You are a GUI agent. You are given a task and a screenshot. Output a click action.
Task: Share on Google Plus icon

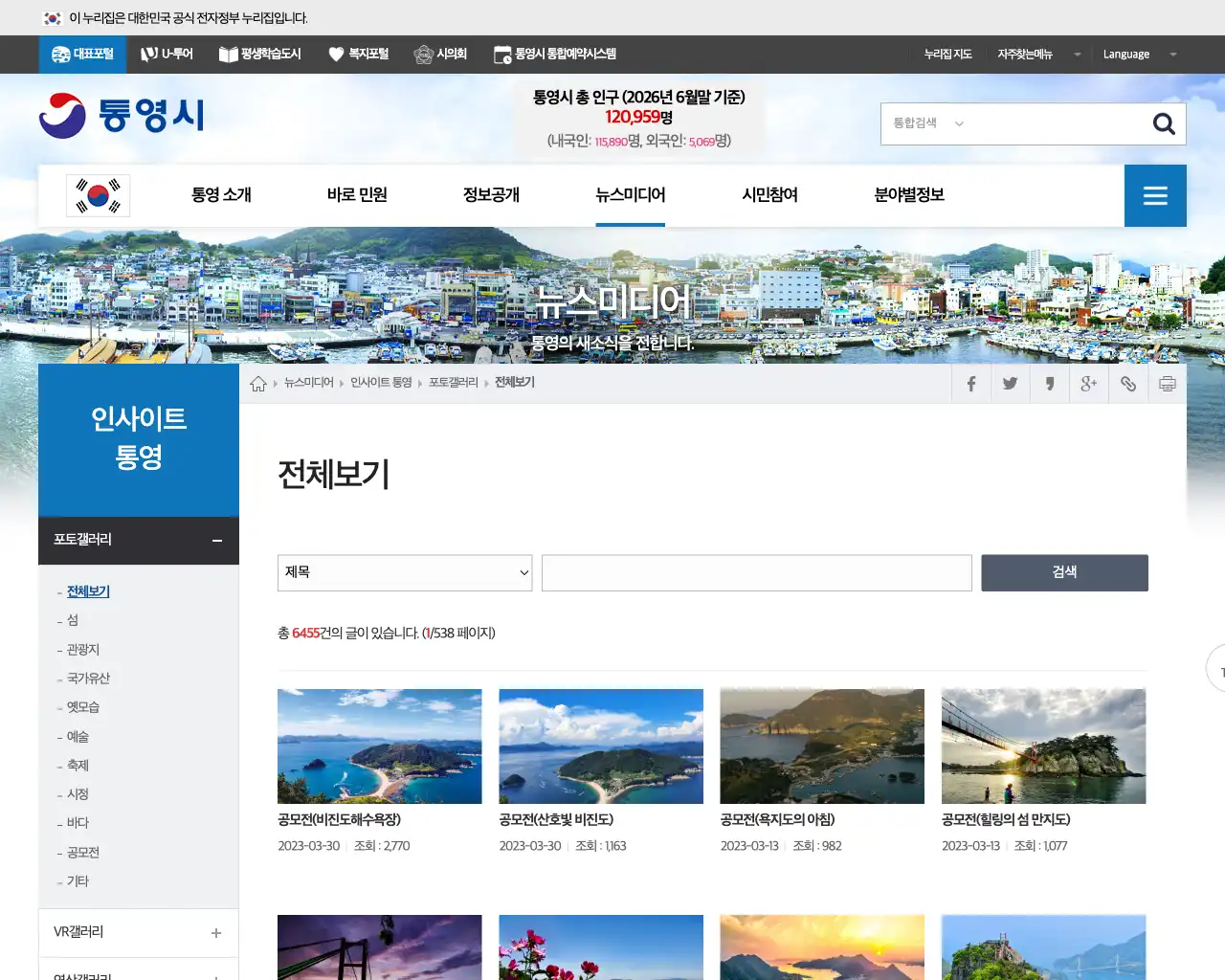(x=1088, y=384)
